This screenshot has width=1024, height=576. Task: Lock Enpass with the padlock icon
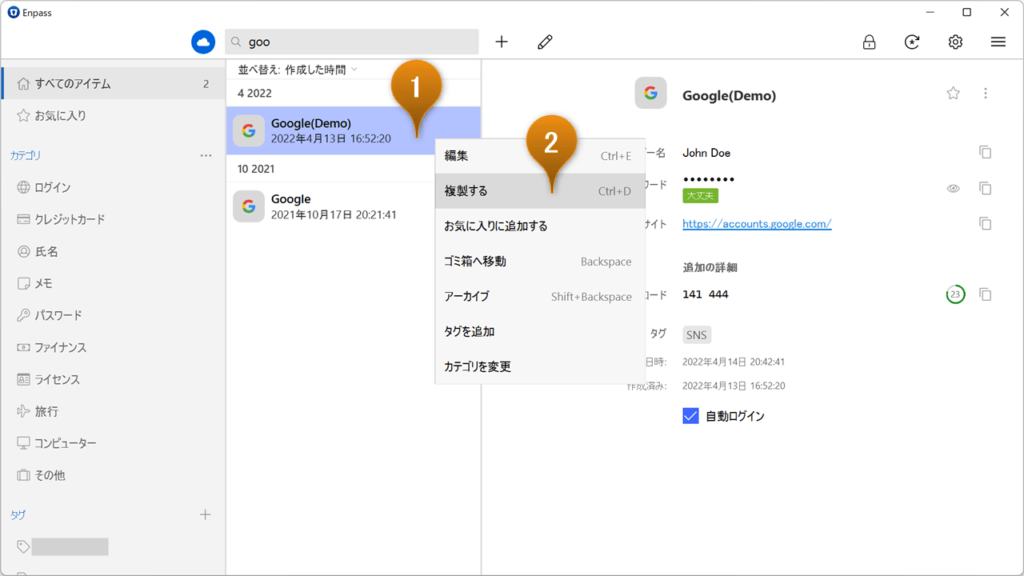(869, 42)
